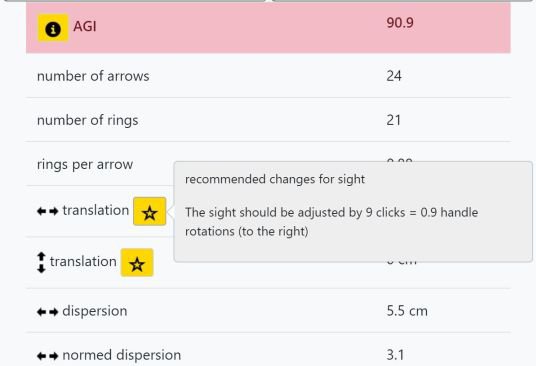The width and height of the screenshot is (536, 366).
Task: Select the rings per arrow label
Action: [x=85, y=165]
